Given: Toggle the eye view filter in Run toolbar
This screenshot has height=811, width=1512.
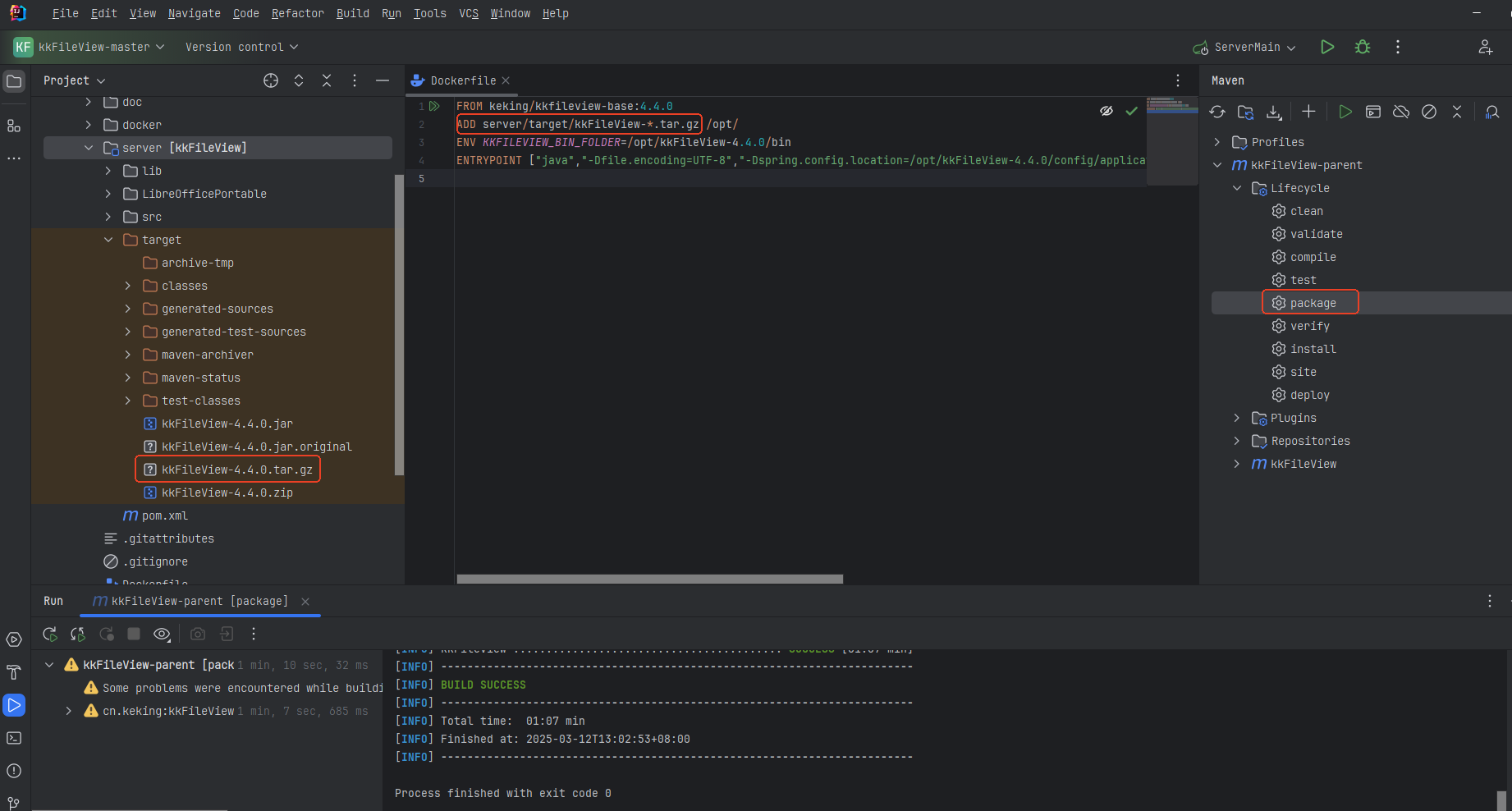Looking at the screenshot, I should coord(162,634).
